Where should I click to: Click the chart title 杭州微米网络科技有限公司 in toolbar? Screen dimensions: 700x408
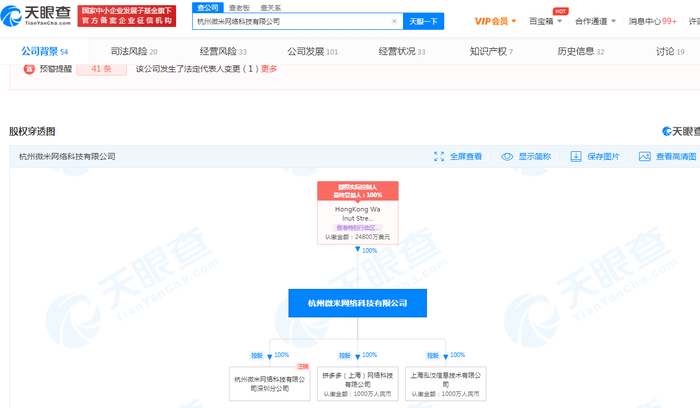pyautogui.click(x=67, y=156)
